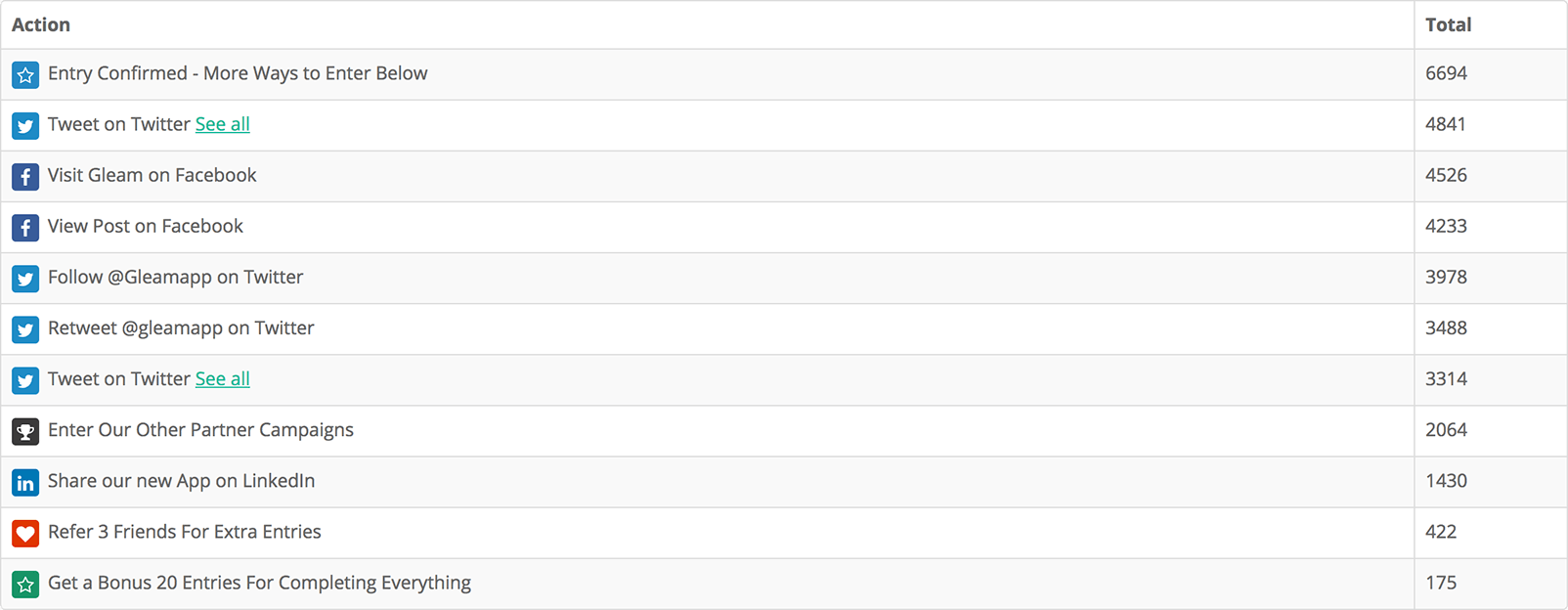Select Share our new App on LinkedIn text
1568x610 pixels.
click(x=182, y=481)
